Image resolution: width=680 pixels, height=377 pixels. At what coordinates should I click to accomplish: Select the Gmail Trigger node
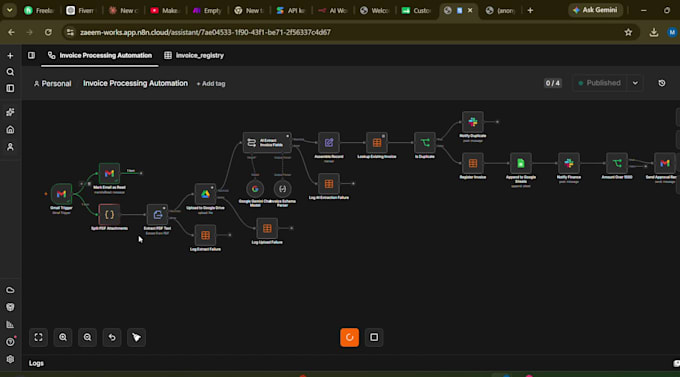[x=61, y=194]
